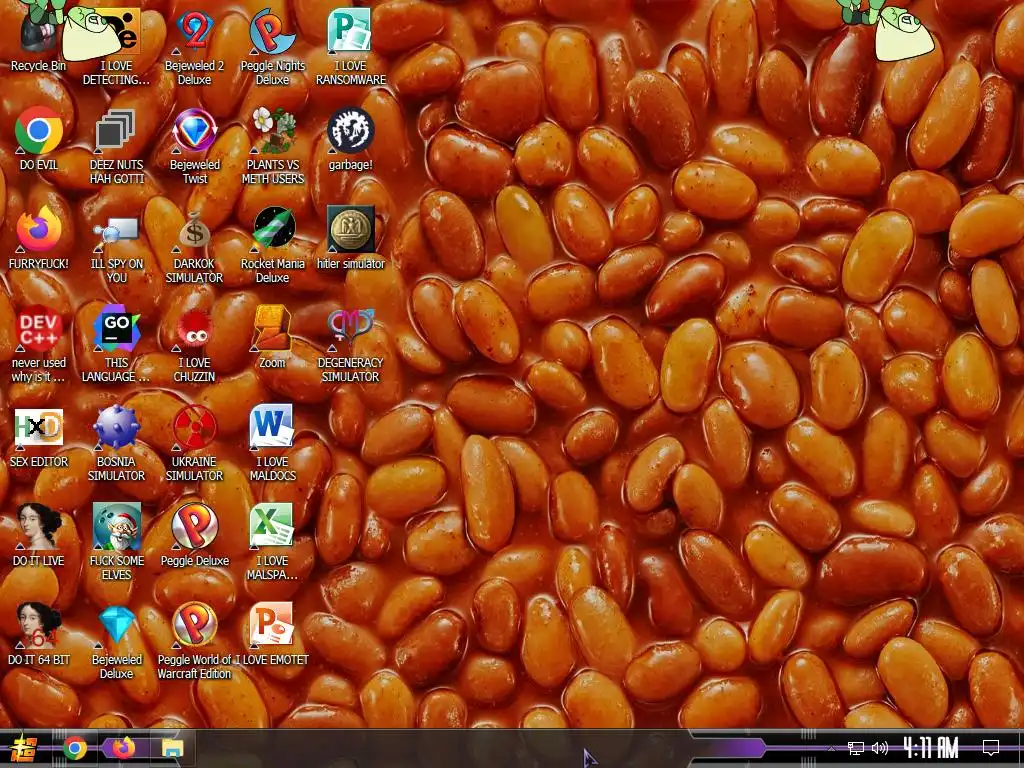Launch the 'BOSNIA SIMULATOR' mine shortcut
Image resolution: width=1024 pixels, height=768 pixels.
tap(116, 442)
